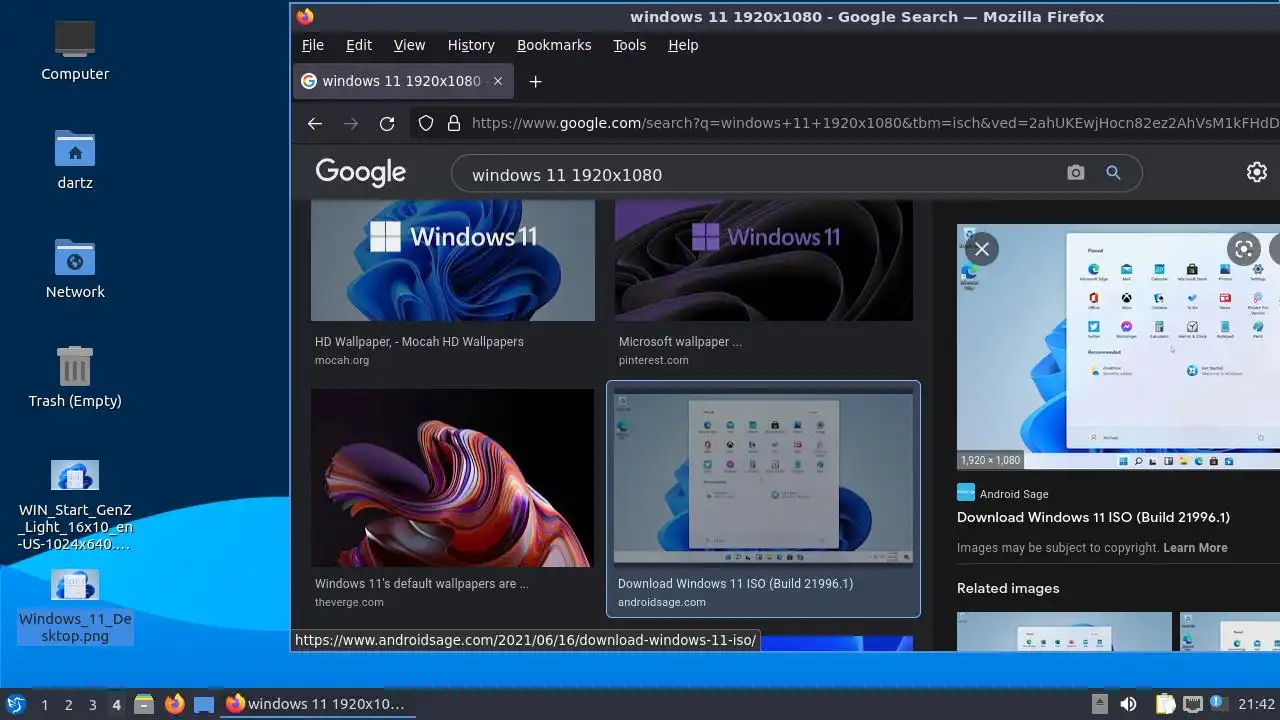
Task: Open the Edit menu
Action: point(359,45)
